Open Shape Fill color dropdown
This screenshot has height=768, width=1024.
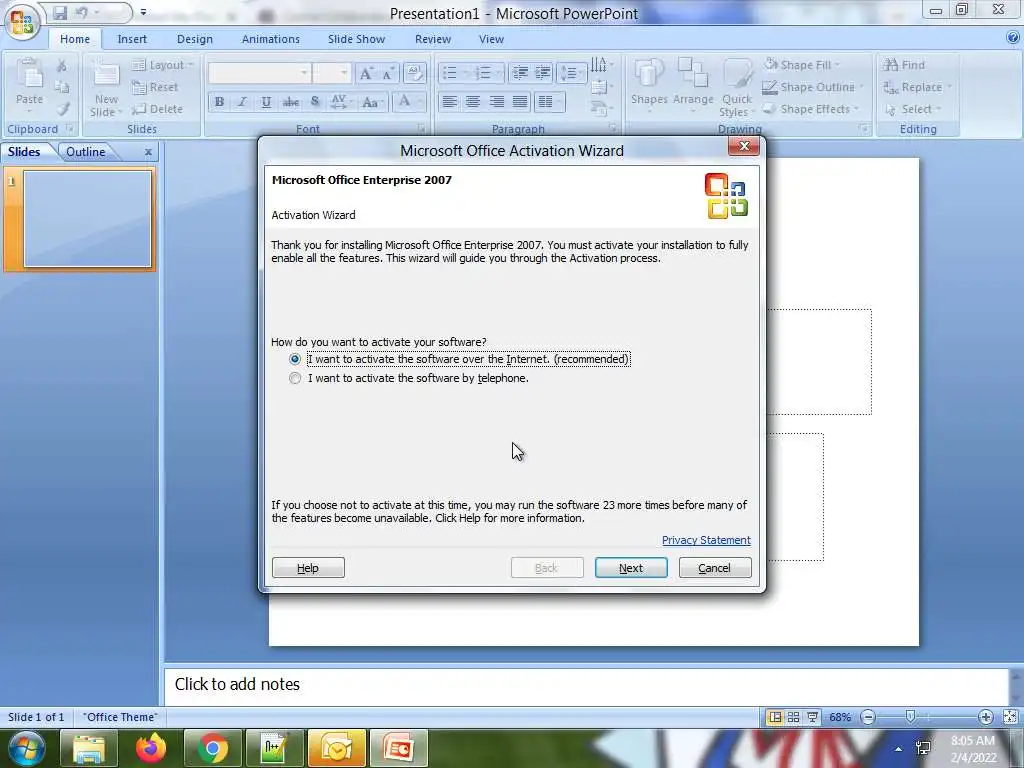(x=801, y=65)
